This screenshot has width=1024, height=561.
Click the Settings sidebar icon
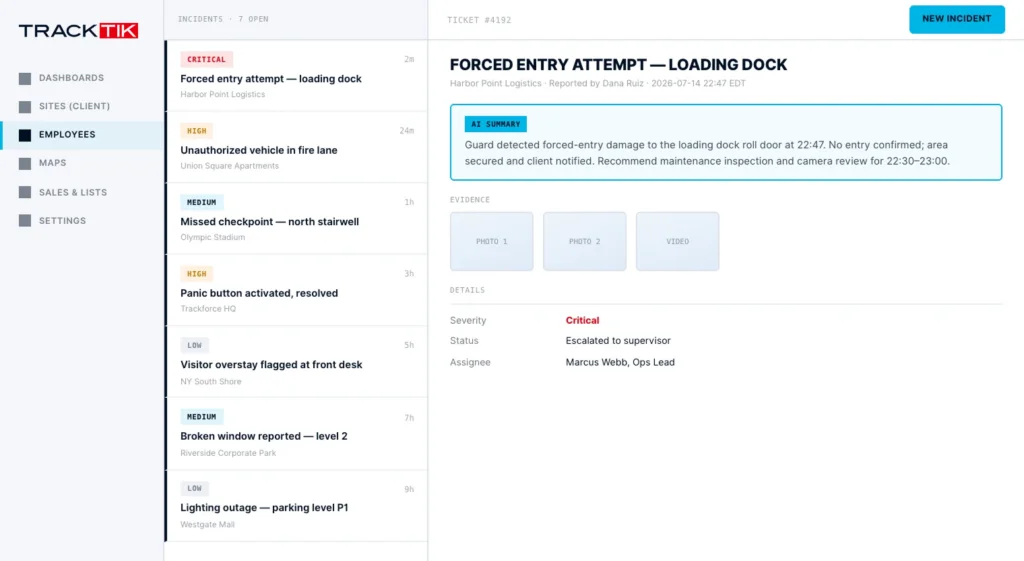pyautogui.click(x=25, y=221)
